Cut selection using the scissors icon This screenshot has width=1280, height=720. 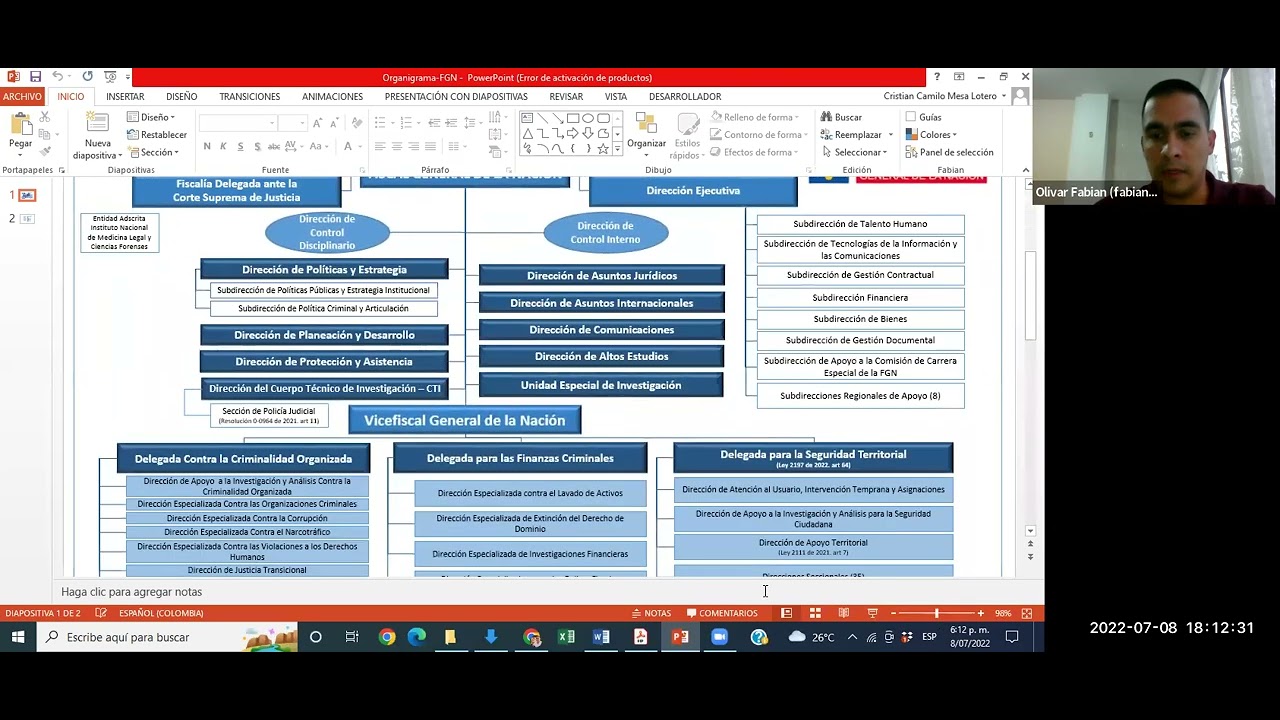pos(44,117)
